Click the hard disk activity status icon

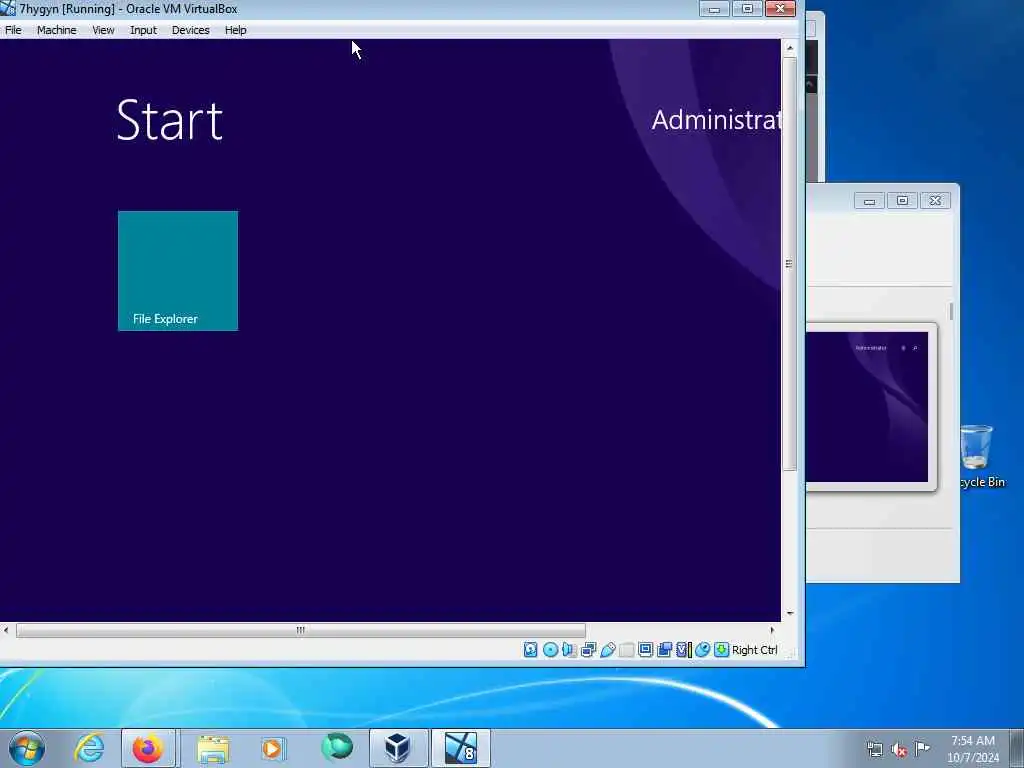pos(530,650)
